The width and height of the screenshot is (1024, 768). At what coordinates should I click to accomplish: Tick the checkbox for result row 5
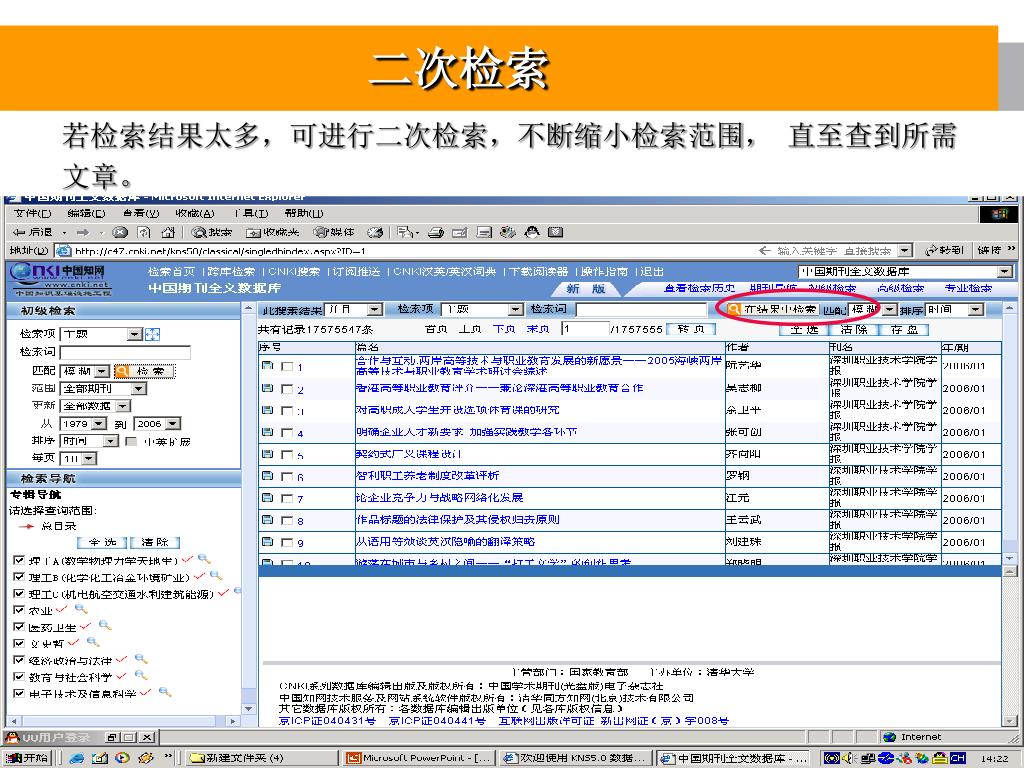[287, 455]
